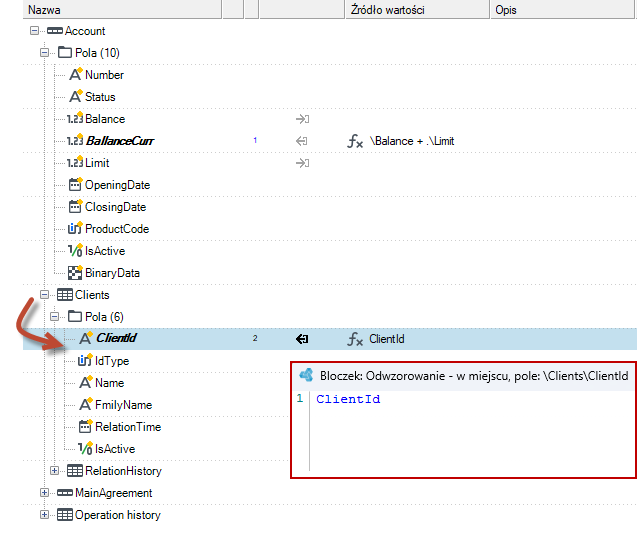This screenshot has height=558, width=637.
Task: Click the dictionary icon beside ProductCode
Action: pos(75,228)
